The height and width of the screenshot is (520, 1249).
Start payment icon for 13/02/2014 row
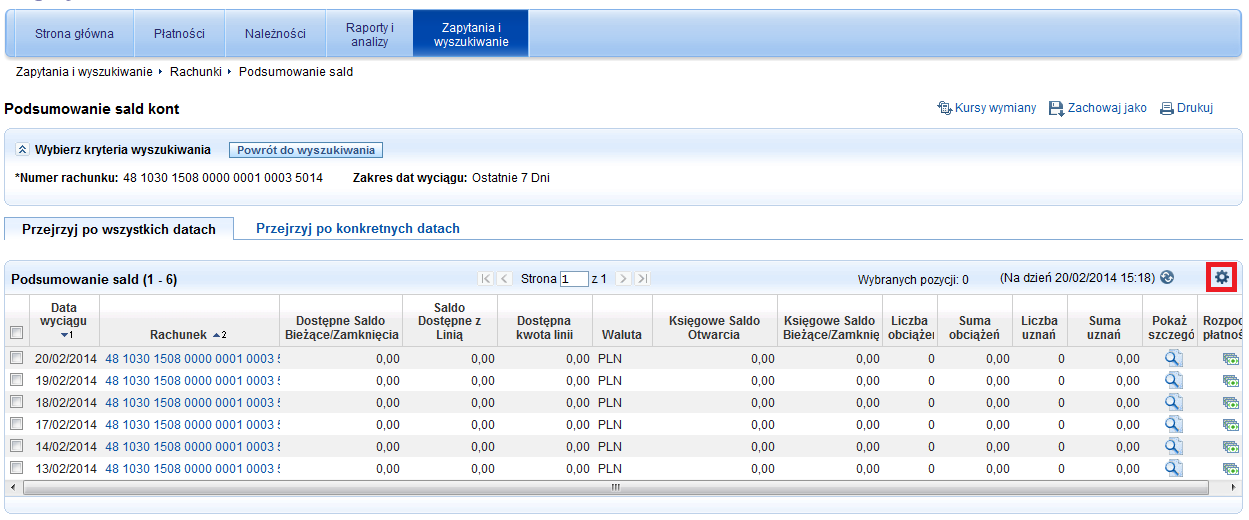(x=1230, y=469)
